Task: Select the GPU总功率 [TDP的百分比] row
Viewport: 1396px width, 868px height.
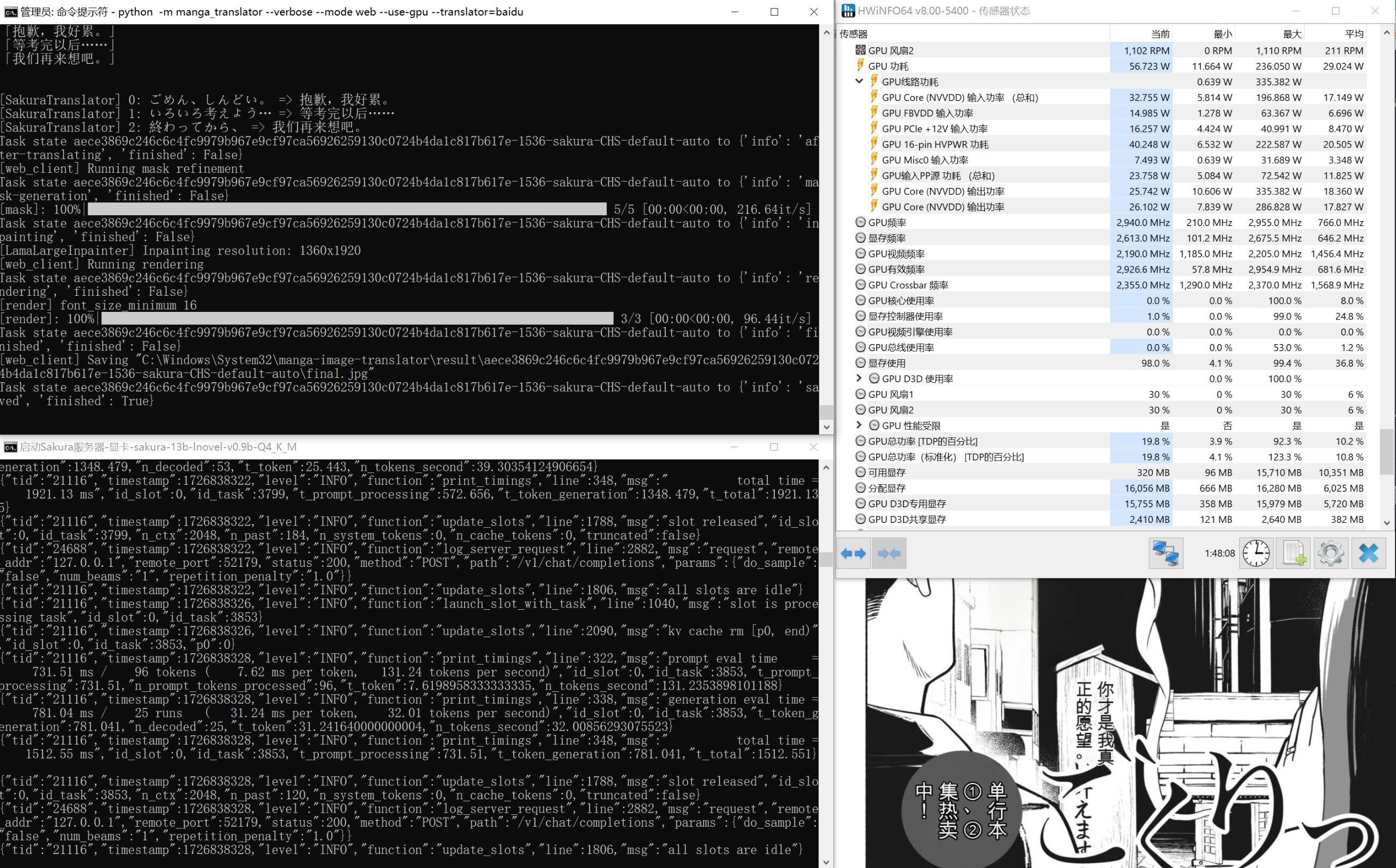Action: pos(1101,441)
